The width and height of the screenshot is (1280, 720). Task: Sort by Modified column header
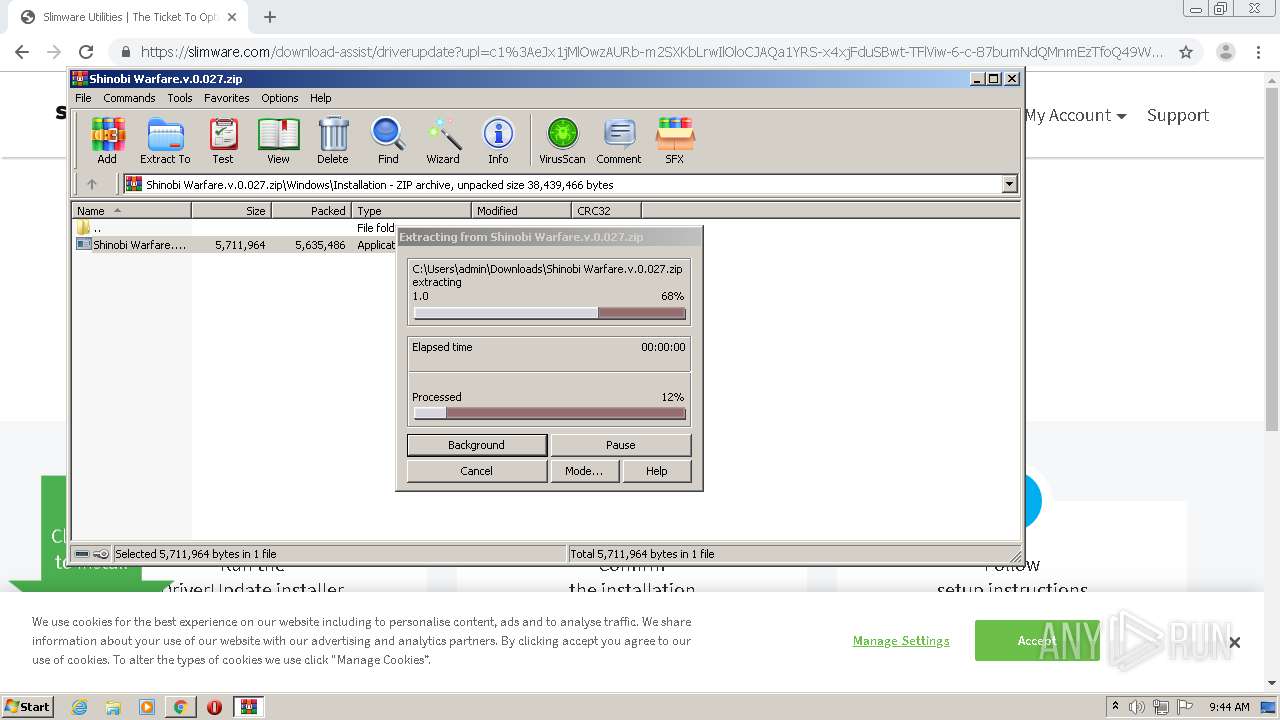click(x=521, y=210)
